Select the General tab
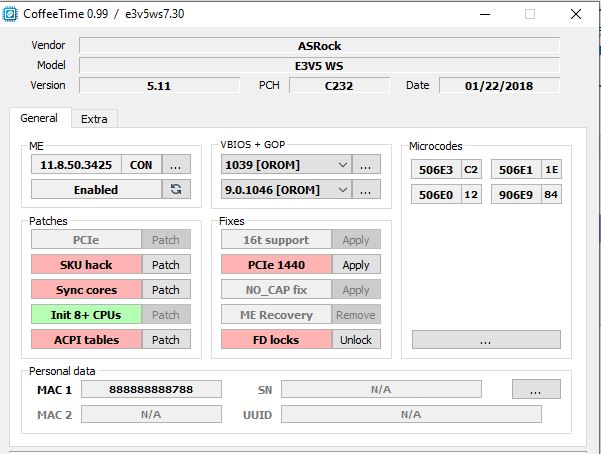Screen dimensions: 601x454 click(x=39, y=118)
